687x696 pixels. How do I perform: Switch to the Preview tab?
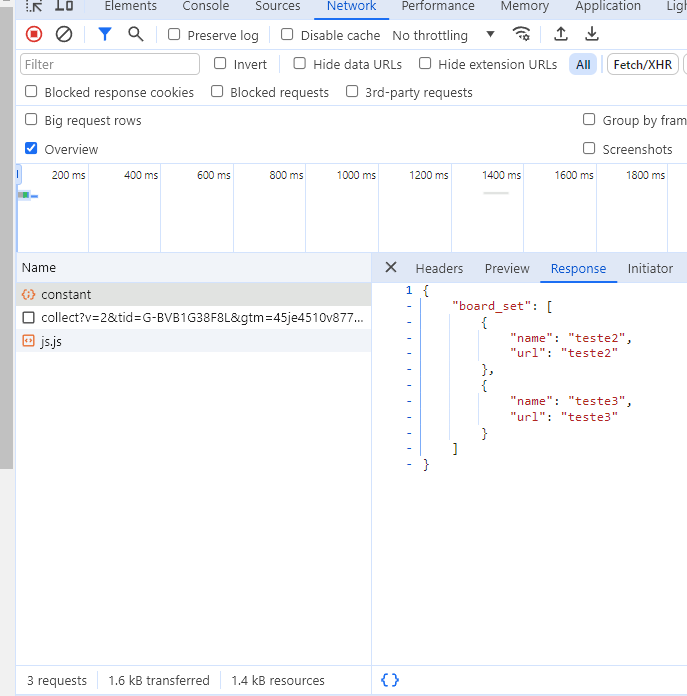point(507,269)
